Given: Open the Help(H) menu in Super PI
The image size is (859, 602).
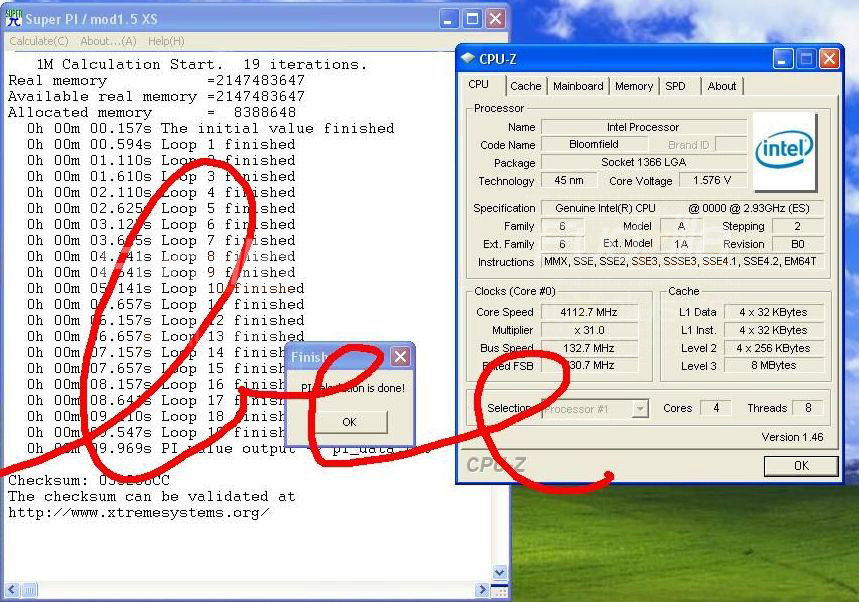Looking at the screenshot, I should [x=166, y=41].
